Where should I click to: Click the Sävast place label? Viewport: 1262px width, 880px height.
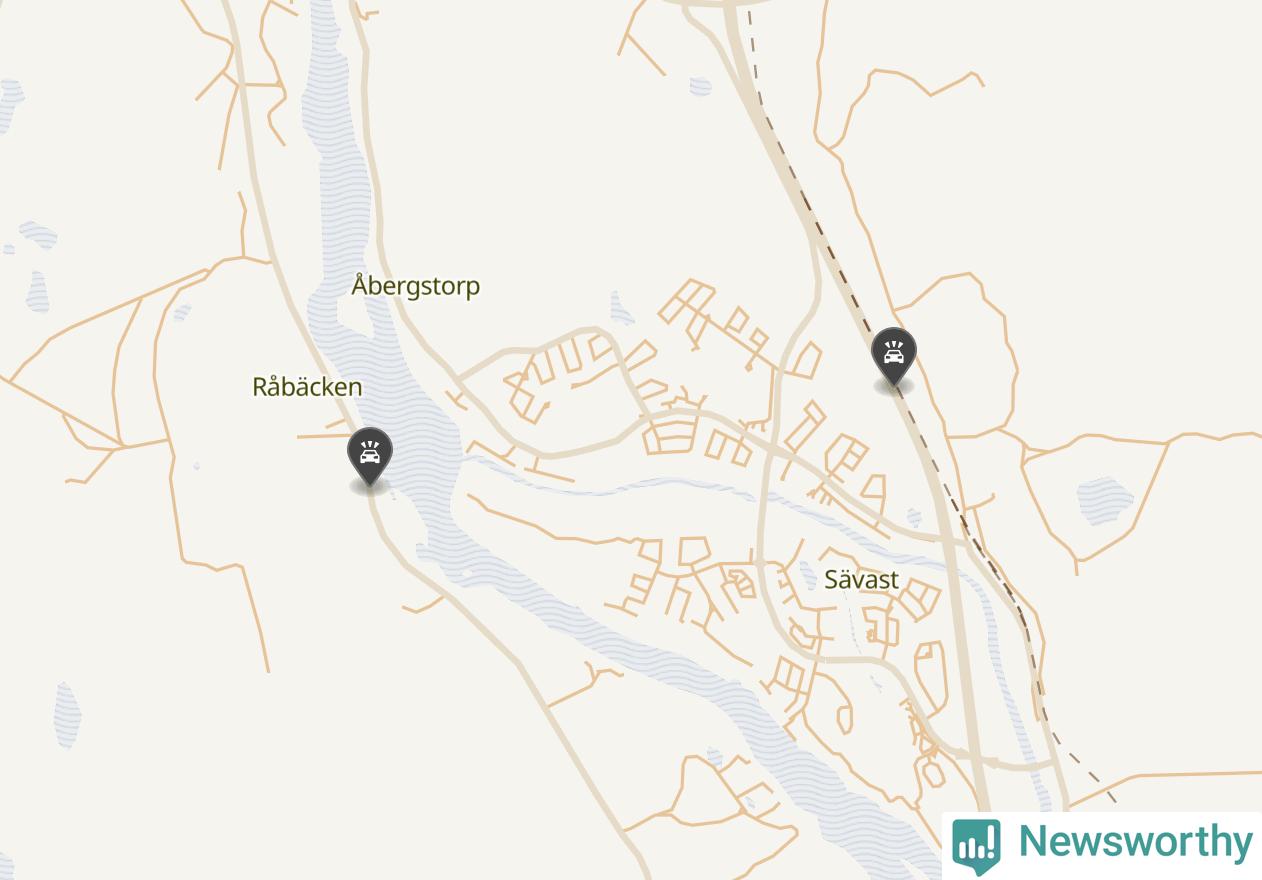tap(861, 580)
